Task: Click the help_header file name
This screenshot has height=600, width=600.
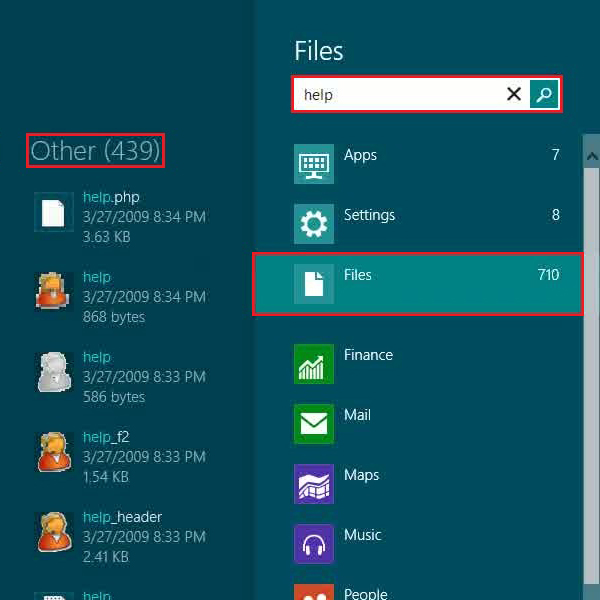Action: click(x=122, y=517)
